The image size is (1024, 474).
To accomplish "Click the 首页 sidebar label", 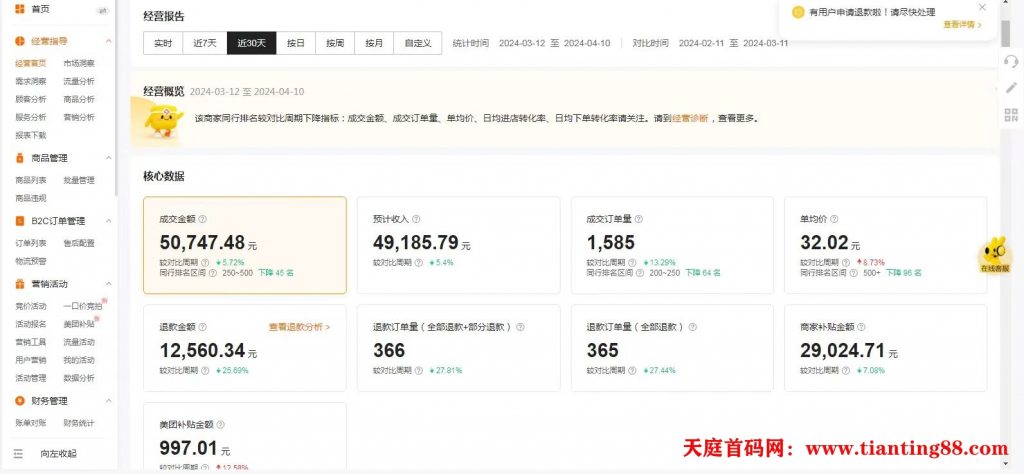I will coord(40,9).
